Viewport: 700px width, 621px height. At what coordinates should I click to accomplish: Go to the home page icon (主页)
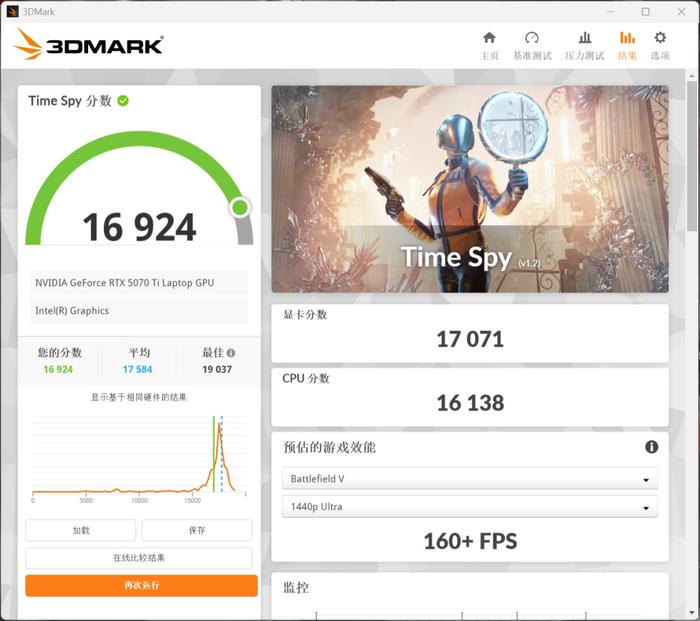pos(489,38)
